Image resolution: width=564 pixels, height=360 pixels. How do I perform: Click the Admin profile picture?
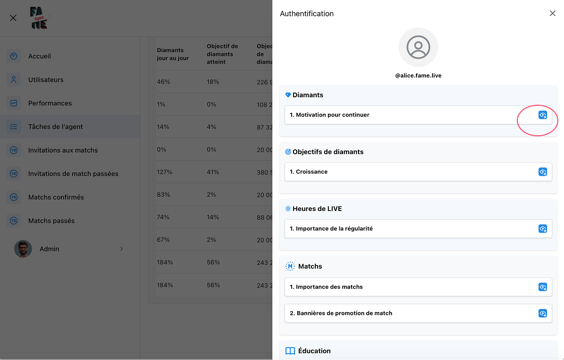coord(23,249)
